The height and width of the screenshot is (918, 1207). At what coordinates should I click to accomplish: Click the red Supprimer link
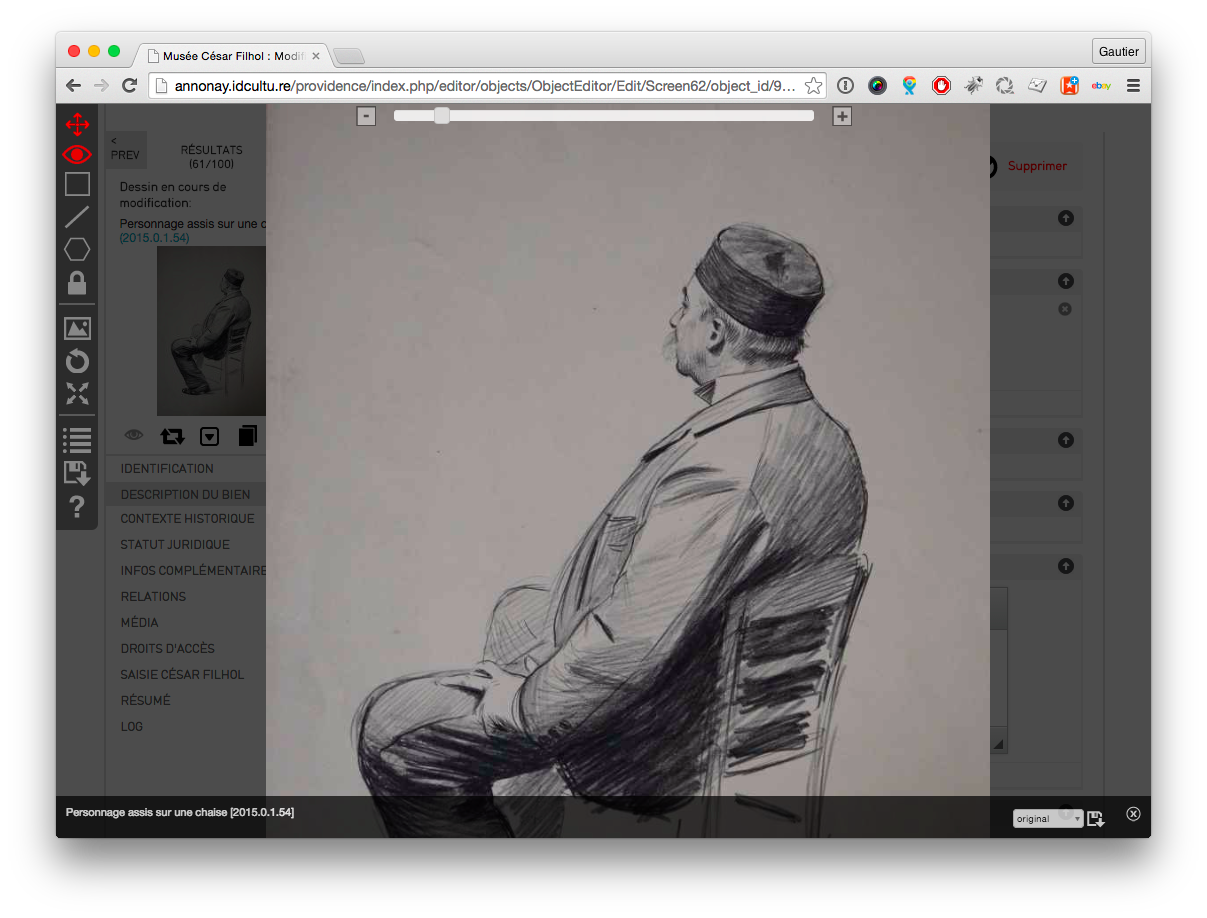(1037, 166)
